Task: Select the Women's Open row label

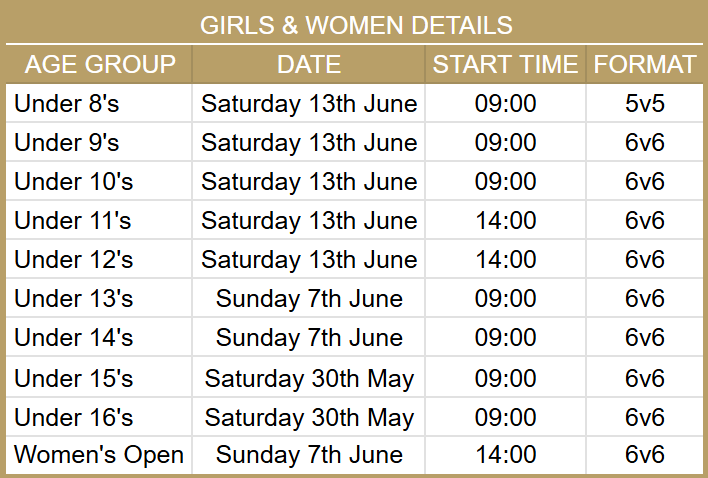Action: tap(99, 455)
